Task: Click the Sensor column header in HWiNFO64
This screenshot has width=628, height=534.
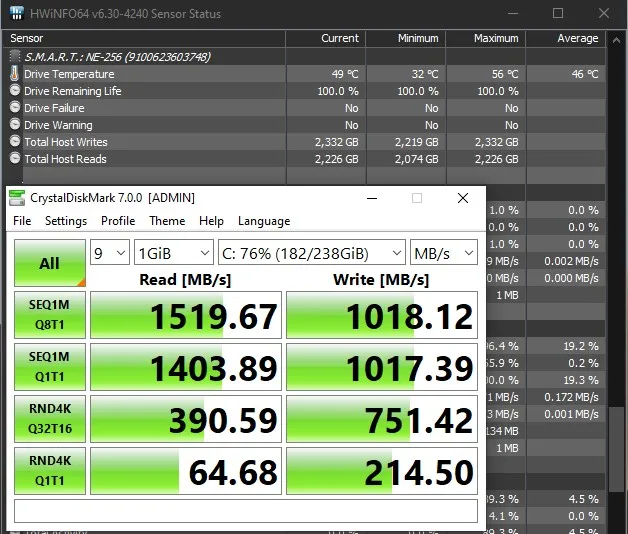Action: point(144,38)
